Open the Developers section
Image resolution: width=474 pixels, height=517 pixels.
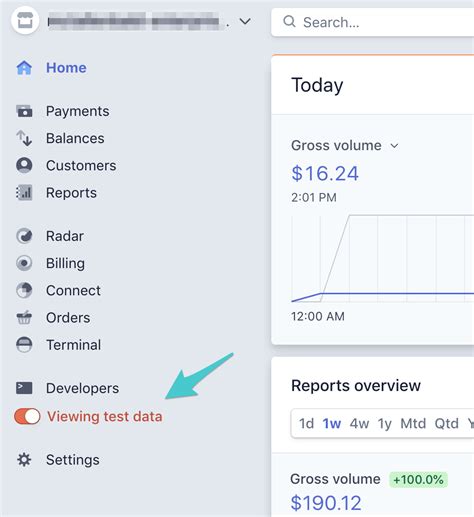pyautogui.click(x=82, y=388)
